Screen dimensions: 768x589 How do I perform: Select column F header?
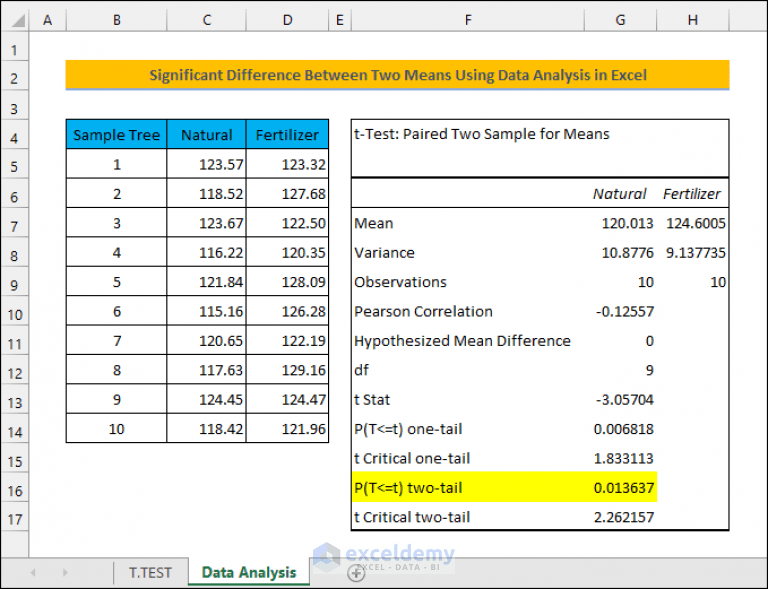click(468, 20)
